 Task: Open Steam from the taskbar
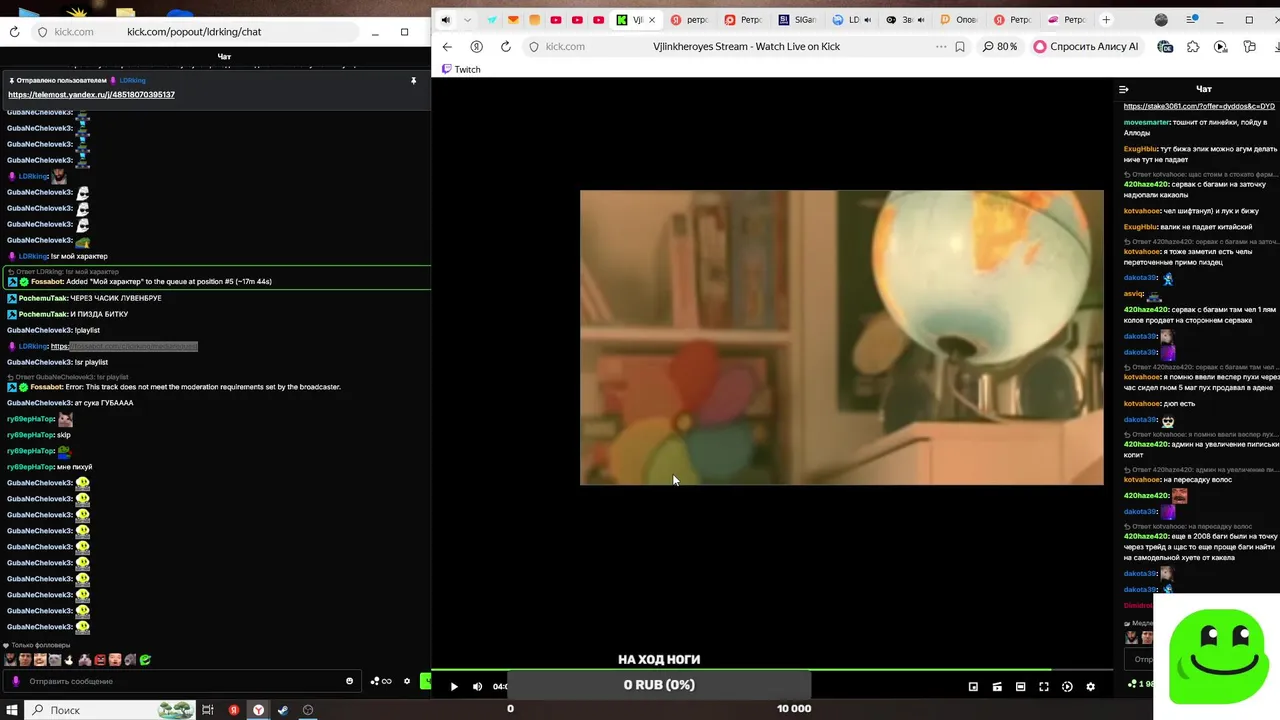(283, 710)
